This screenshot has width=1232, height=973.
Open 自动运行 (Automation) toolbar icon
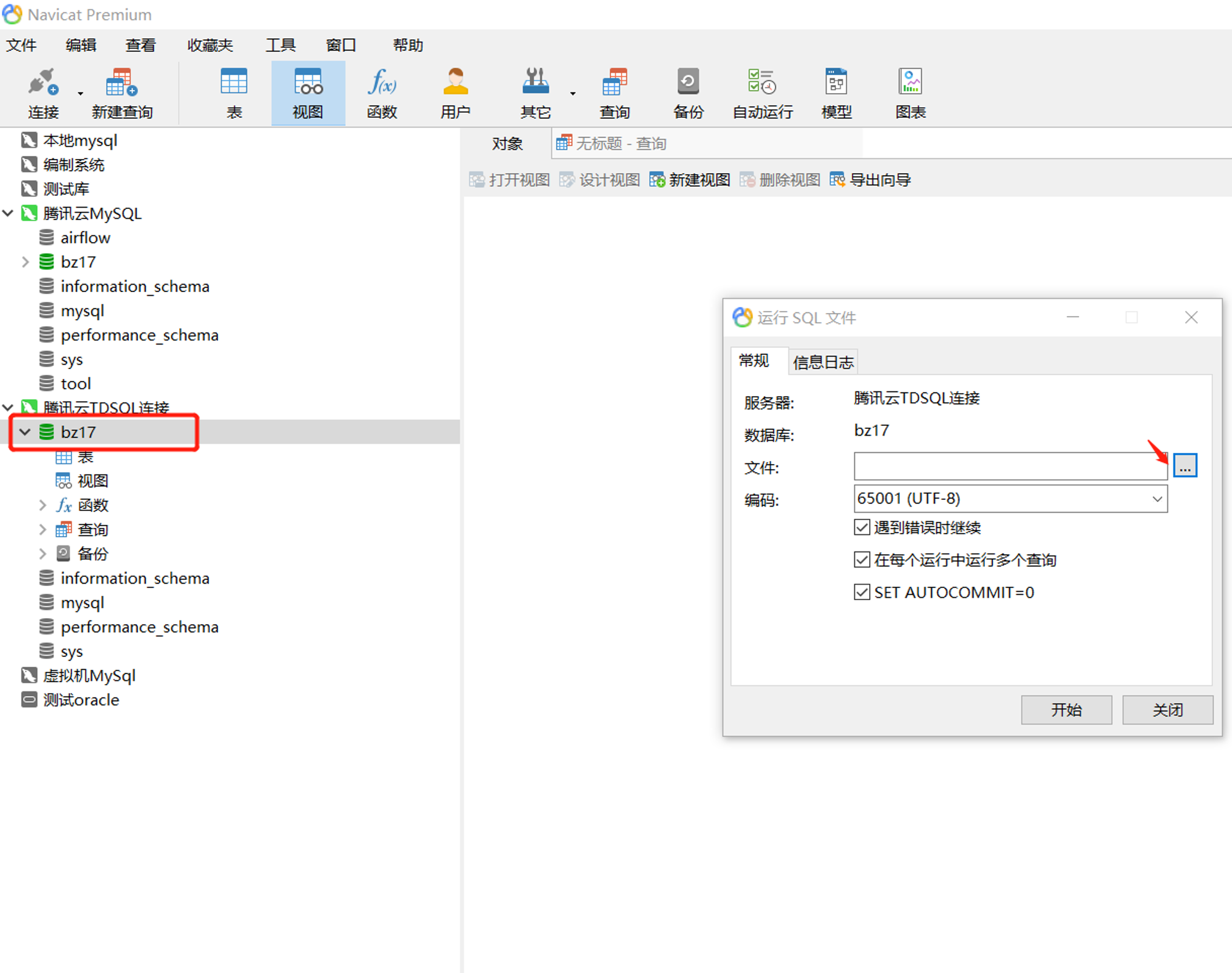(763, 94)
